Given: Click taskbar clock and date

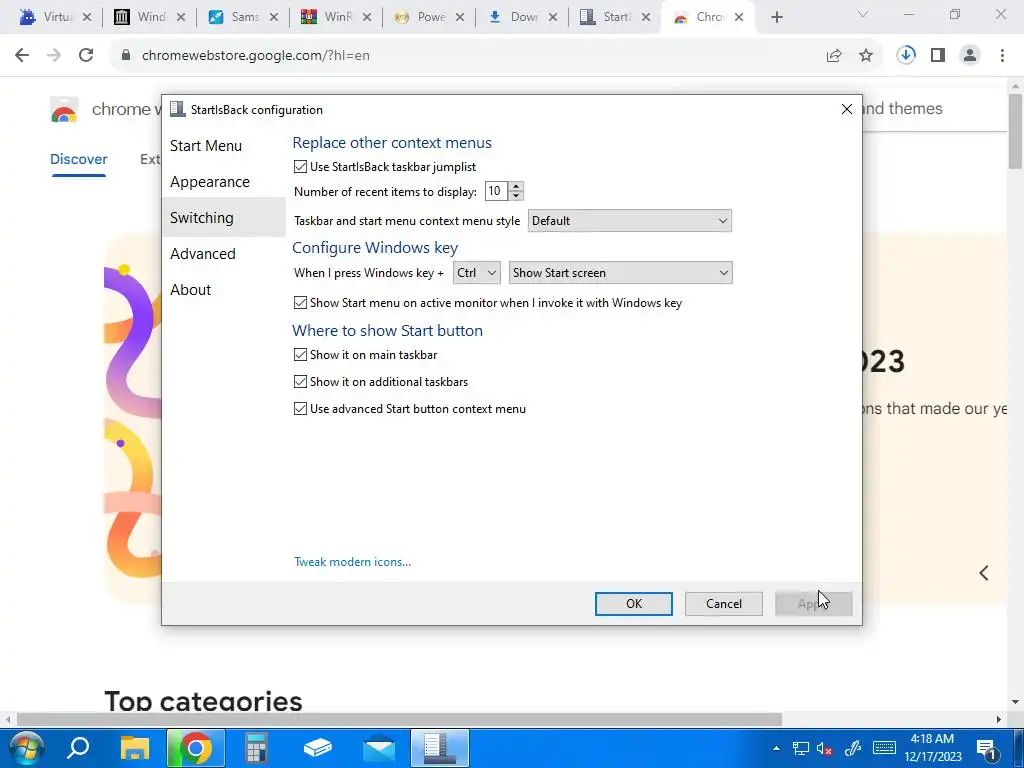Looking at the screenshot, I should point(933,748).
